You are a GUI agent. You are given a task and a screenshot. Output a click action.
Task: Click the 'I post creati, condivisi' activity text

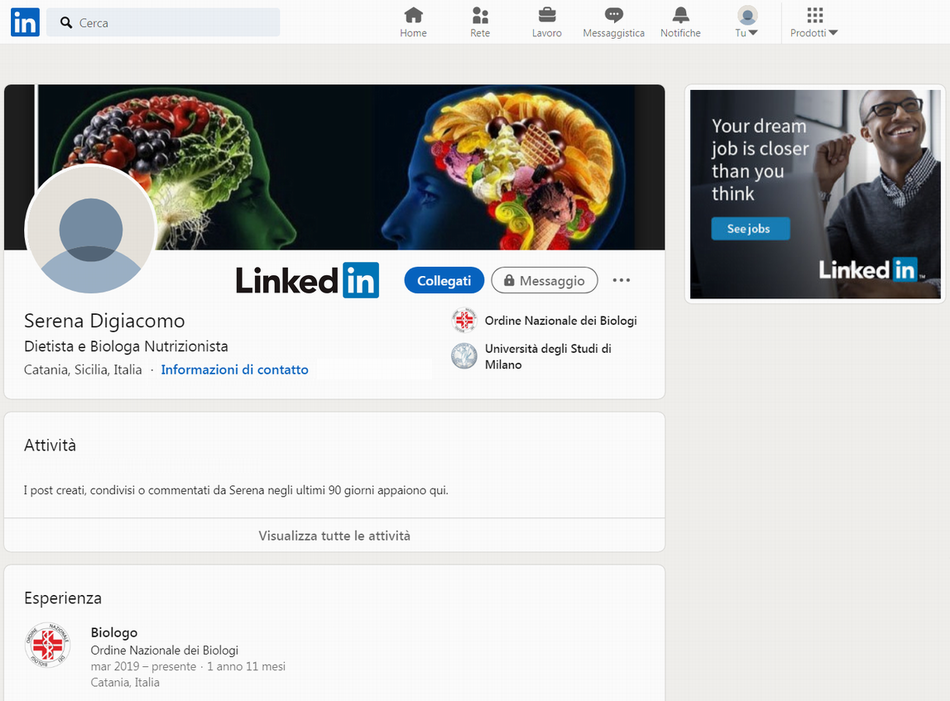coord(236,490)
